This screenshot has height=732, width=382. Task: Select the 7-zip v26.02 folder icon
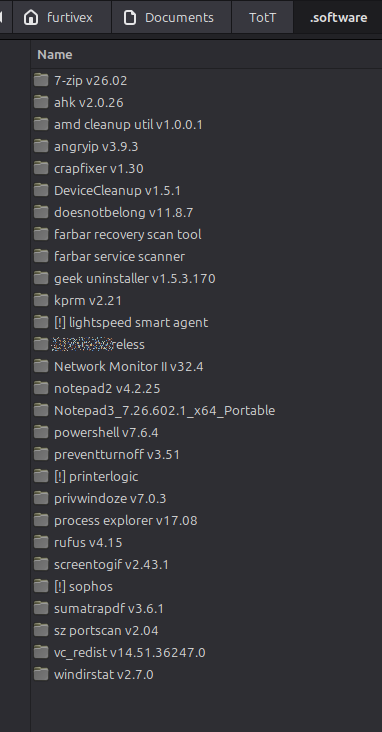point(41,80)
